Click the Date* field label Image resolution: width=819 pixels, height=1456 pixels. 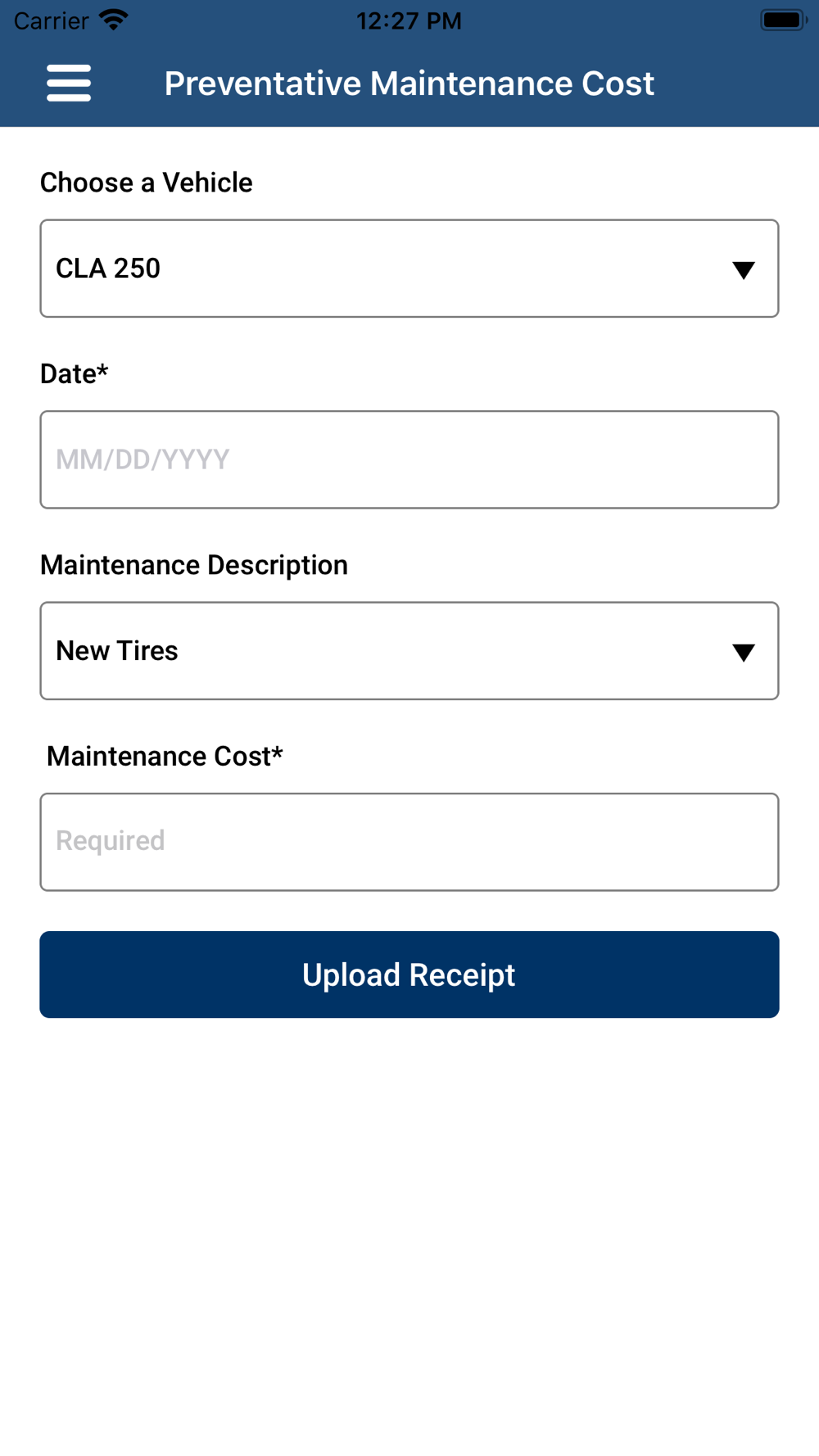pos(75,373)
